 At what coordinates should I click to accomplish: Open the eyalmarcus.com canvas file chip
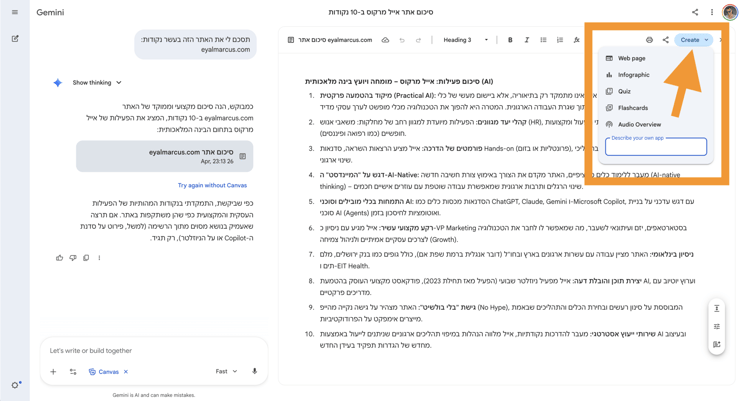pyautogui.click(x=165, y=156)
